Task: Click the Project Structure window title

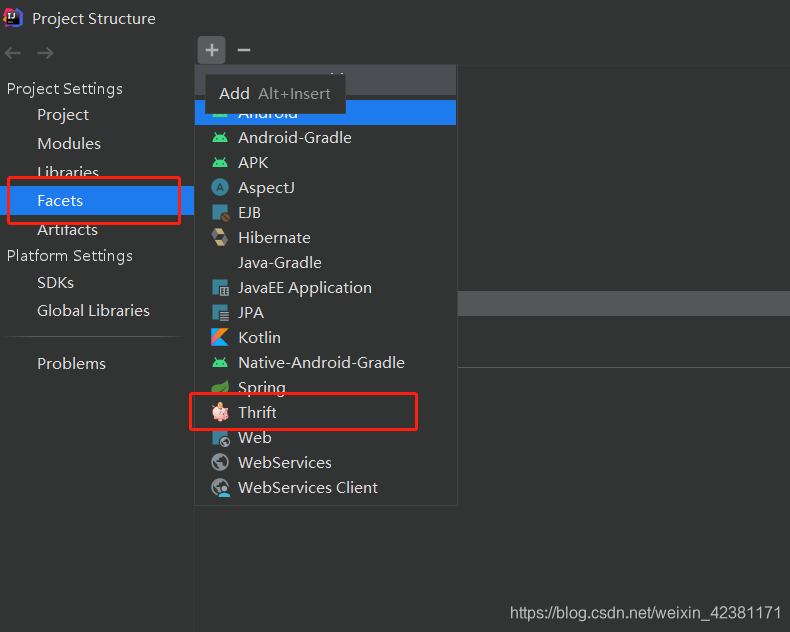Action: pyautogui.click(x=94, y=19)
